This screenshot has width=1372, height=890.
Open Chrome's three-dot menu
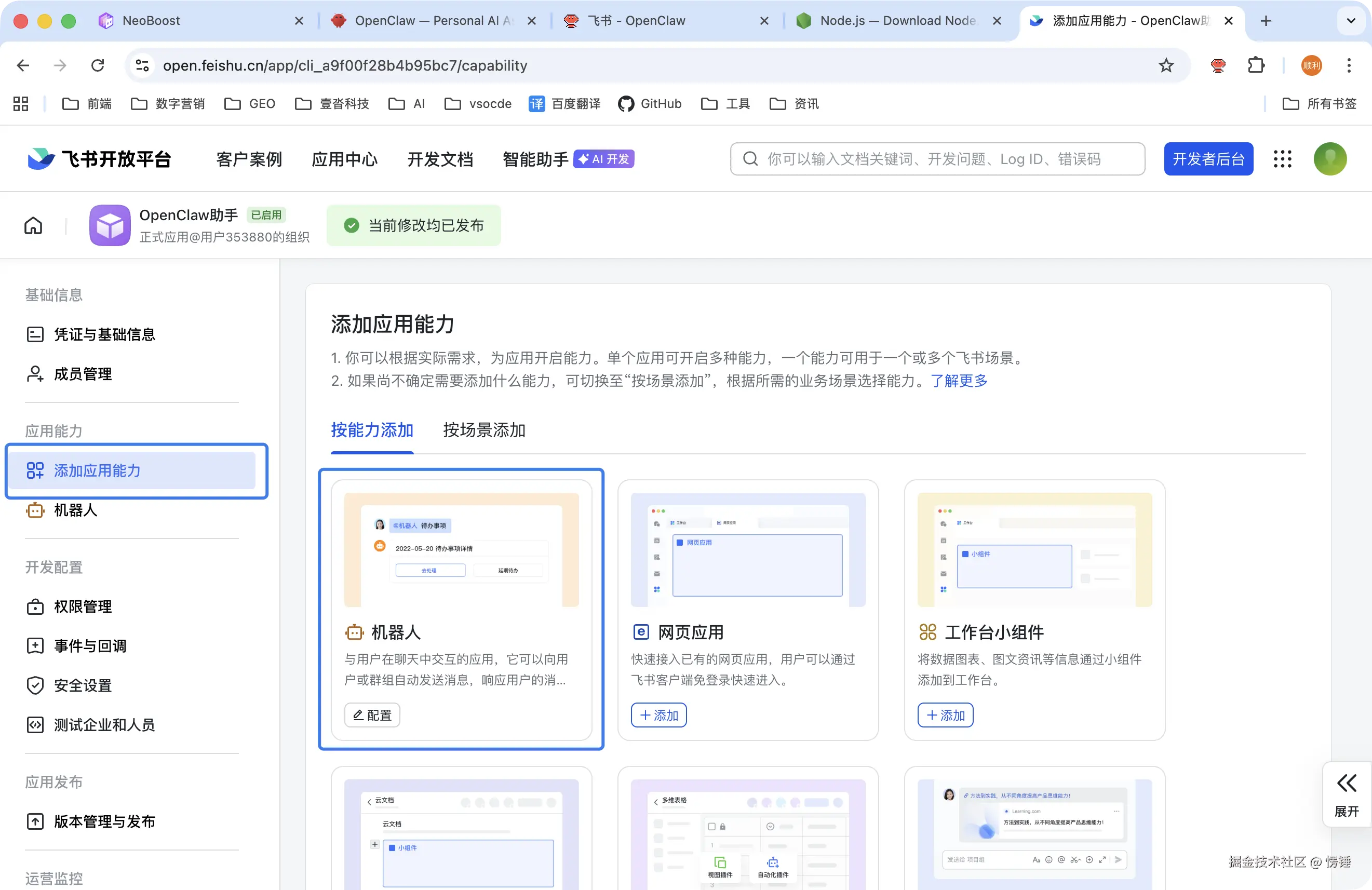pos(1348,66)
